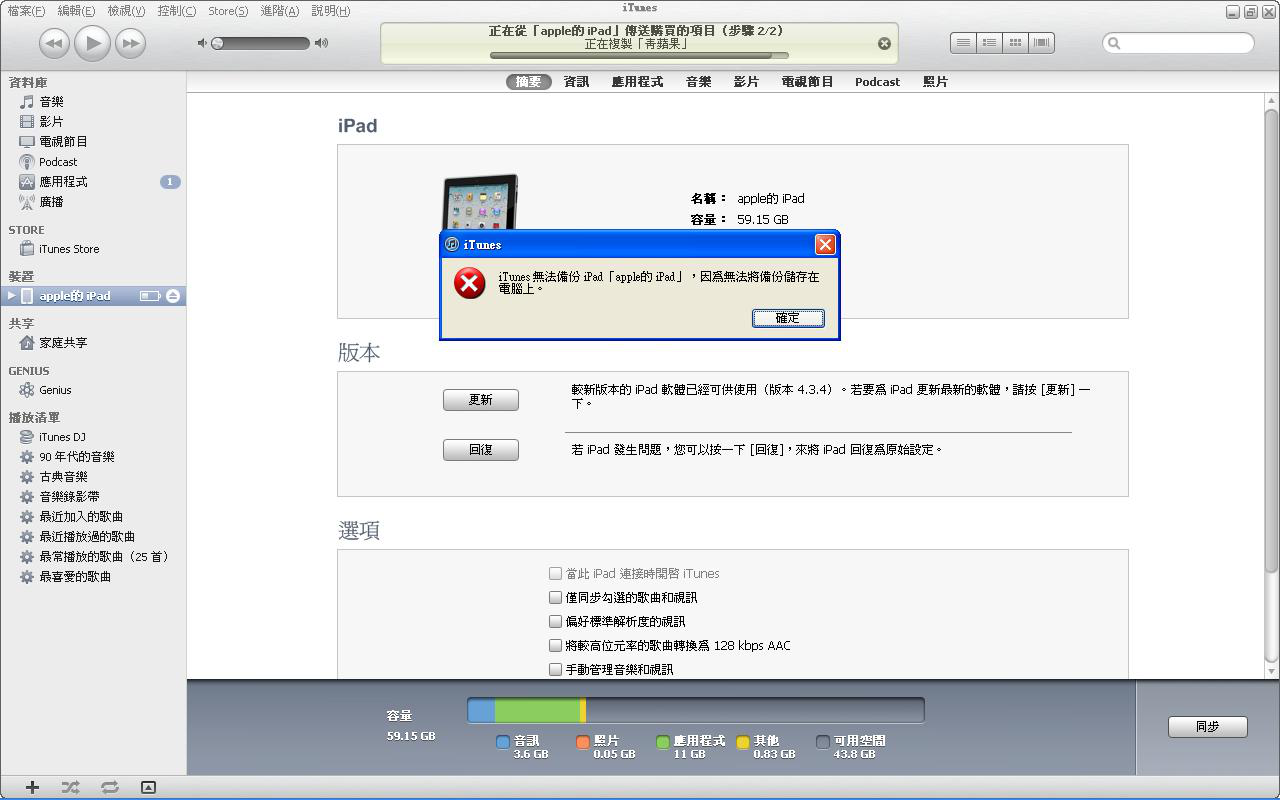The height and width of the screenshot is (800, 1280).
Task: Open the 編輯(E) menu
Action: (x=76, y=11)
